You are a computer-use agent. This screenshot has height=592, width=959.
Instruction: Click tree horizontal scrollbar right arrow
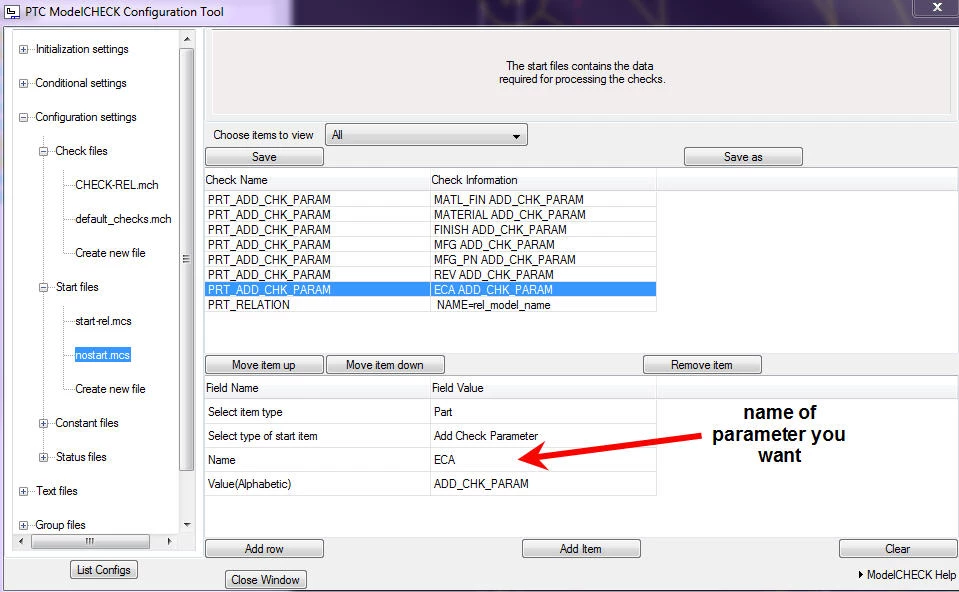coord(169,541)
